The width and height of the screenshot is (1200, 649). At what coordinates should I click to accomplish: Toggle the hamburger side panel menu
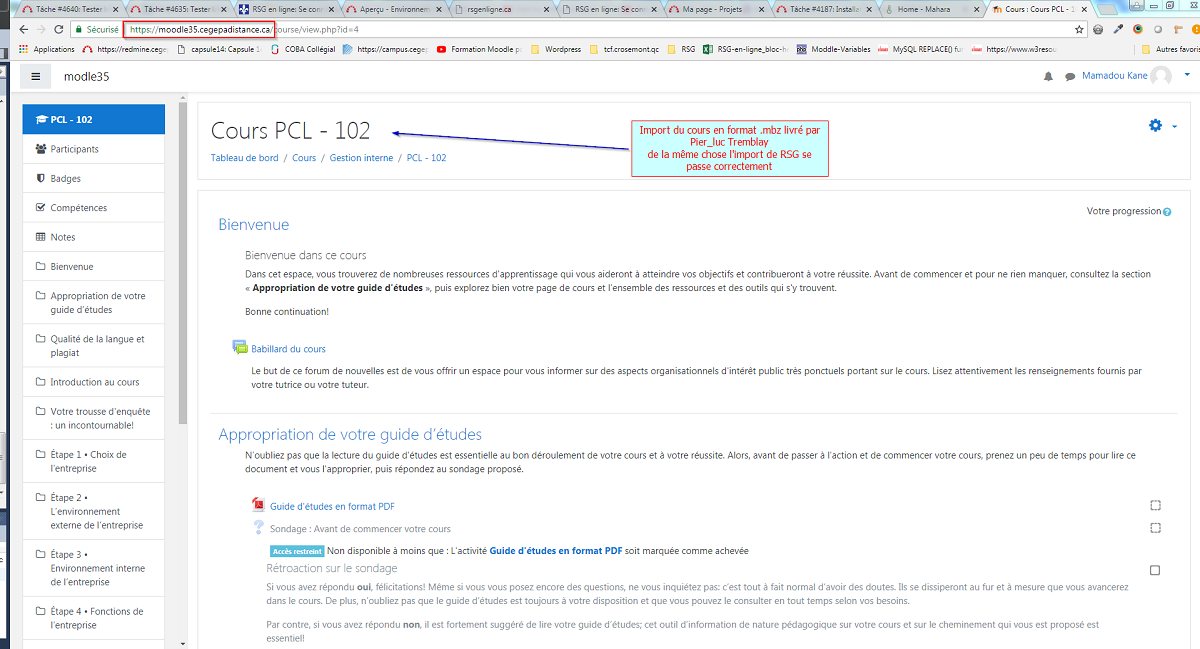click(x=36, y=77)
